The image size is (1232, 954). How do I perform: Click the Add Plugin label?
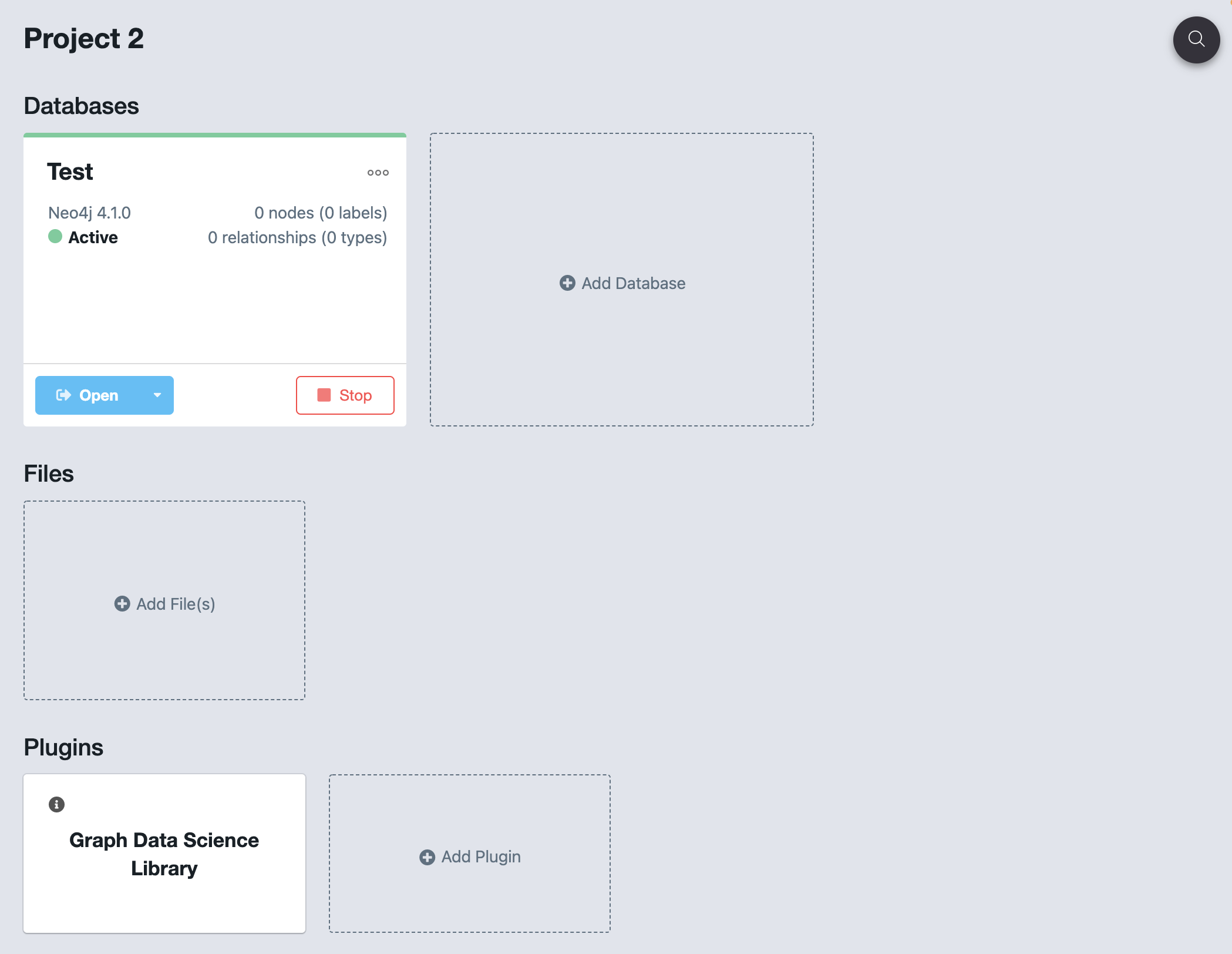[481, 857]
